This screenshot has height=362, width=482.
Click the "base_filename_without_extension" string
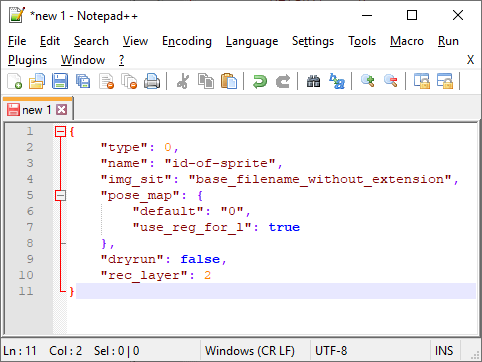click(320, 179)
